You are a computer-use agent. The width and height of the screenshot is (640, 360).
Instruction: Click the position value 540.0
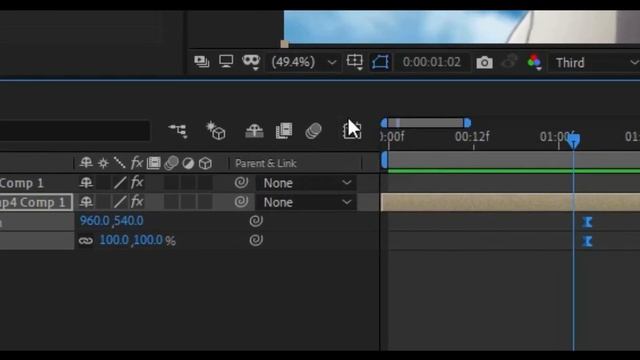pyautogui.click(x=129, y=221)
